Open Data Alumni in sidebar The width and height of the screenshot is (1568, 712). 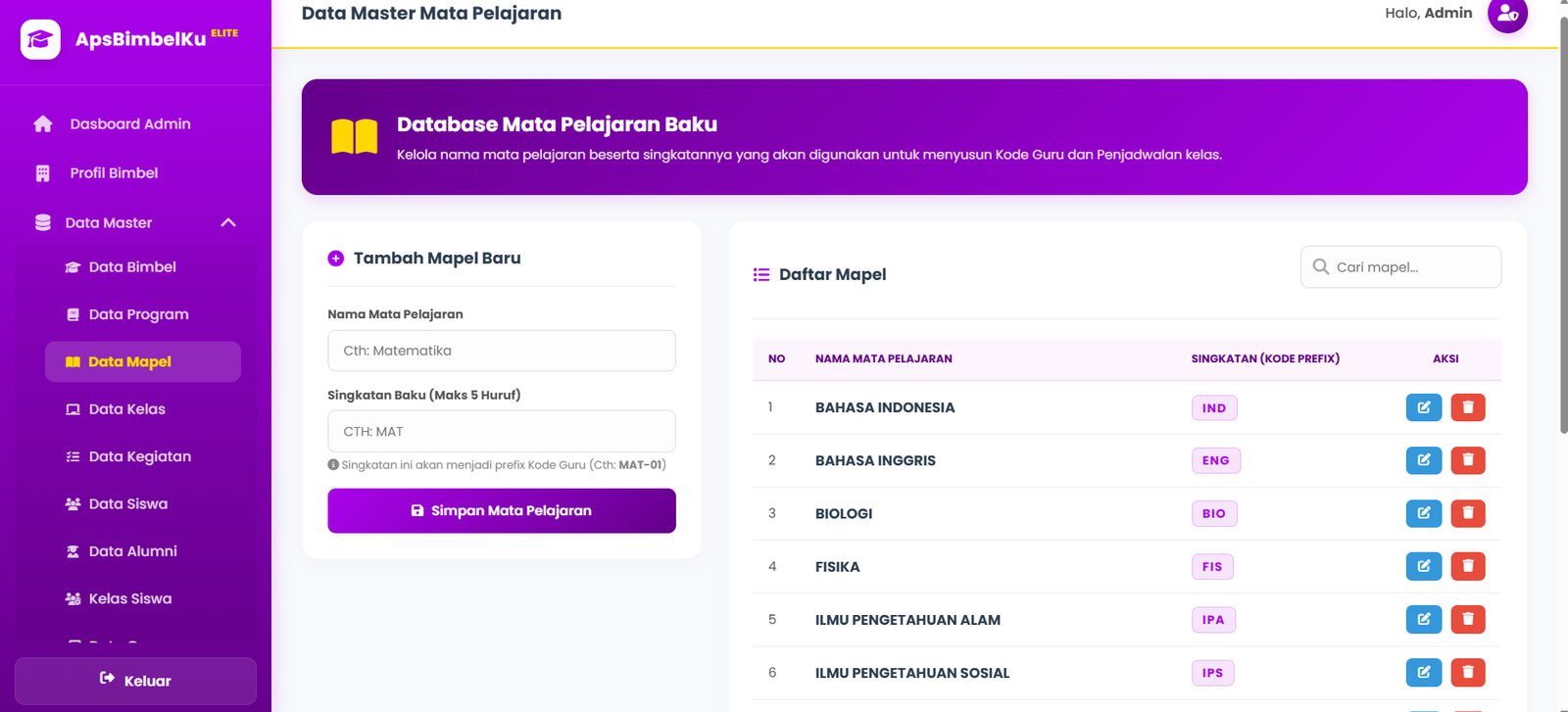[x=143, y=551]
